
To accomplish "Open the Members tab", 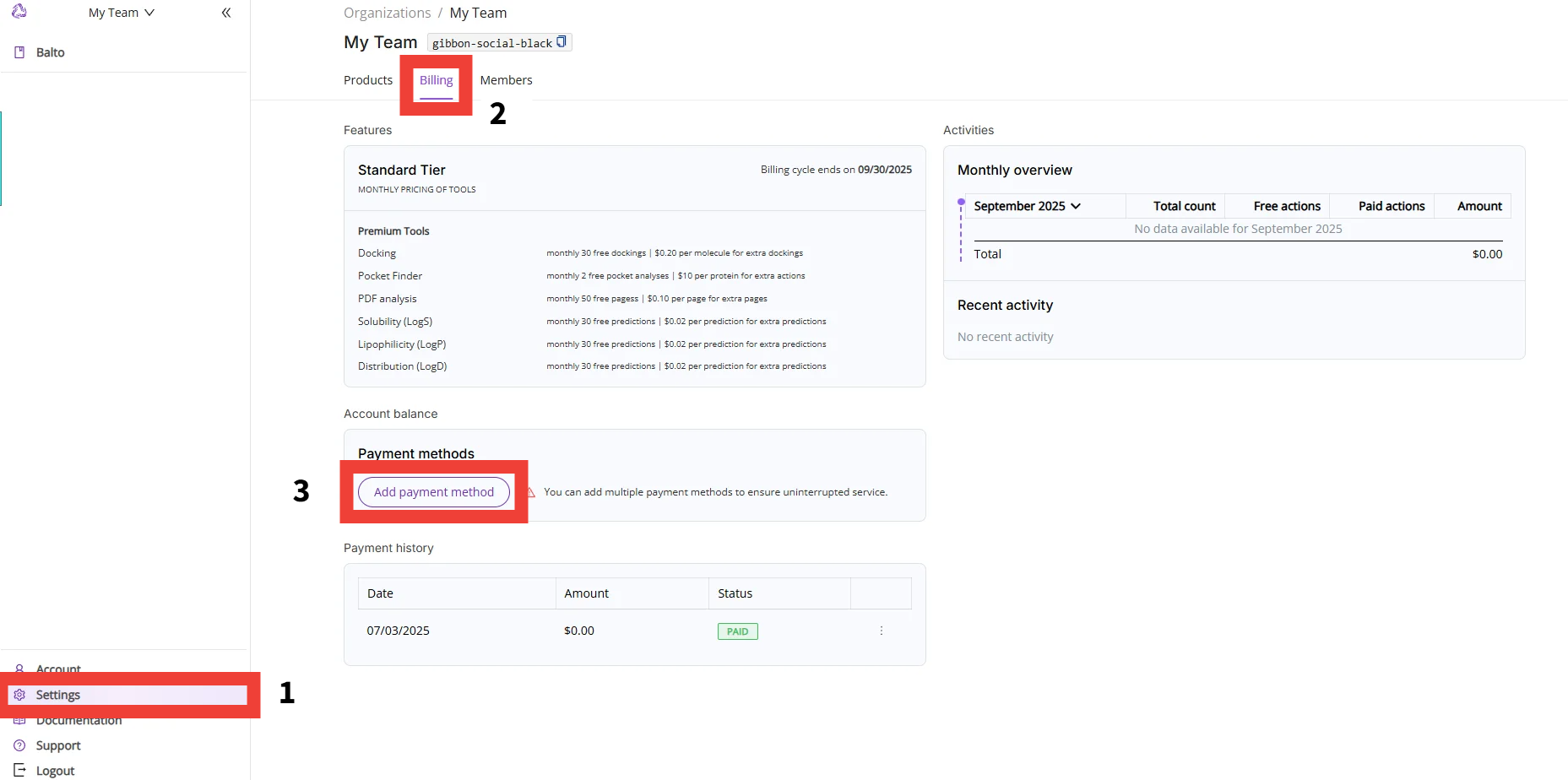I will pyautogui.click(x=506, y=80).
